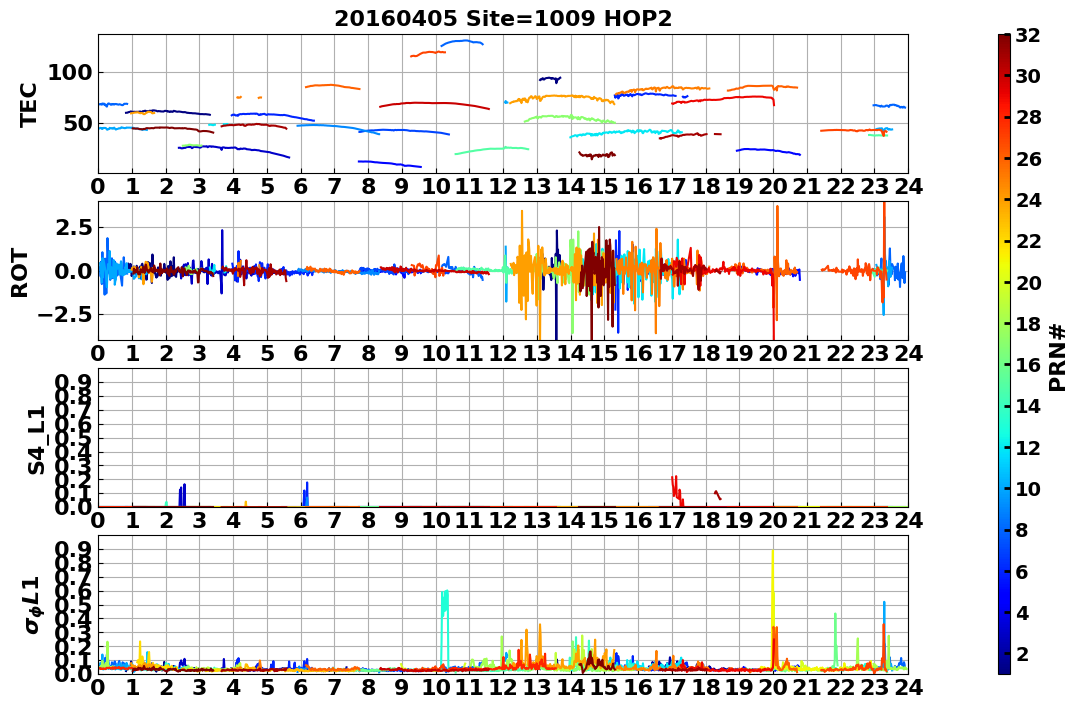Click the red S4_L1 spike at hour 17
Screen dimensions: 1077x709
point(677,489)
